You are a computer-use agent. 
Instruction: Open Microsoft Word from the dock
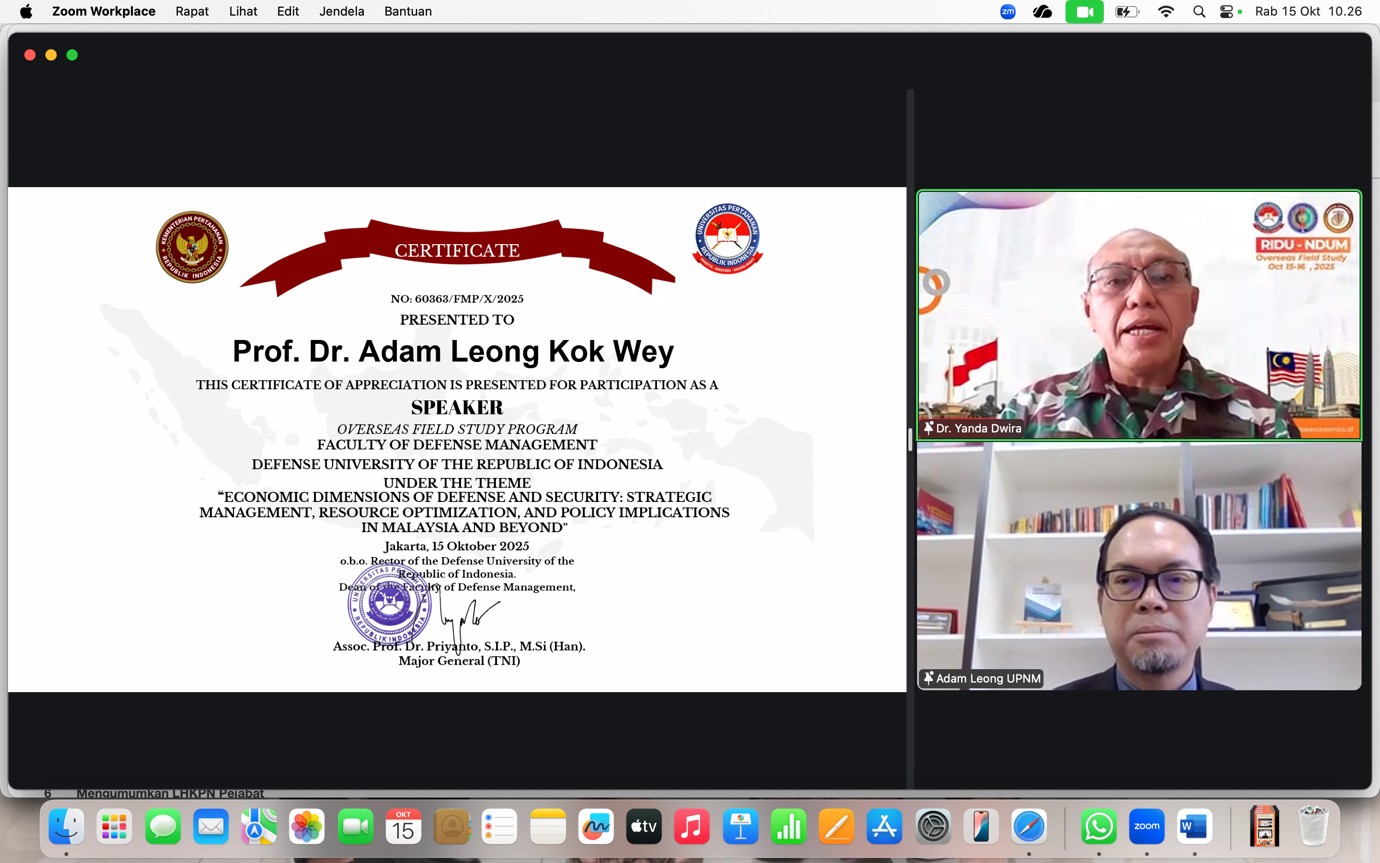(1194, 827)
